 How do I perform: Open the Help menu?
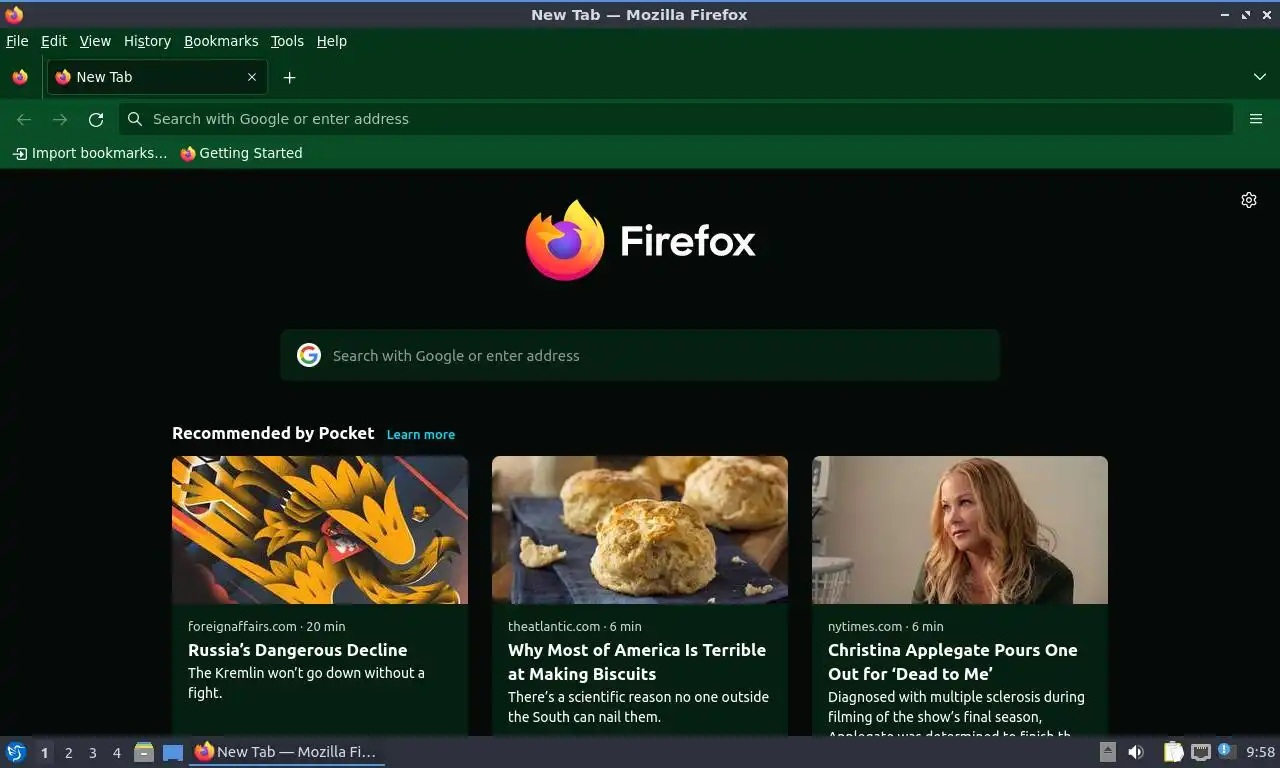pyautogui.click(x=332, y=41)
